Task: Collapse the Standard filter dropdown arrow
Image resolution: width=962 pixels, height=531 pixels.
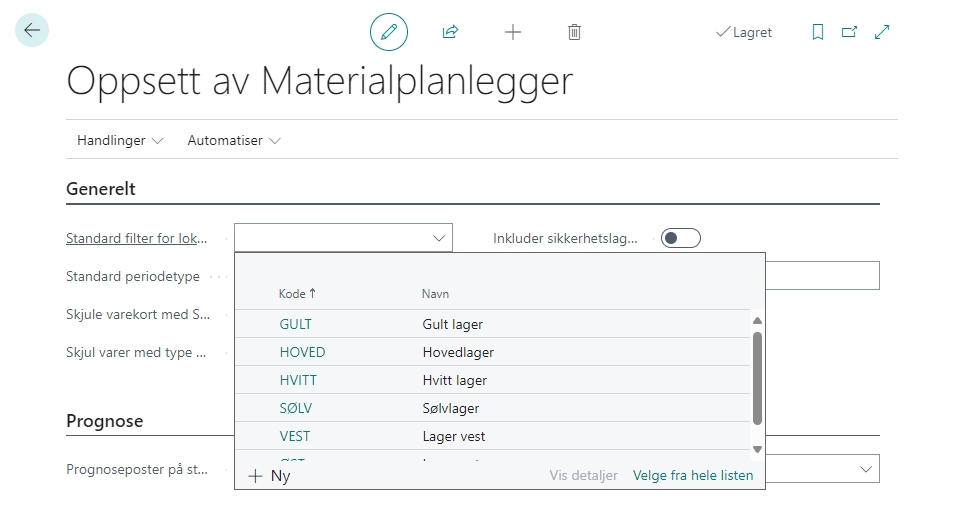Action: 438,238
